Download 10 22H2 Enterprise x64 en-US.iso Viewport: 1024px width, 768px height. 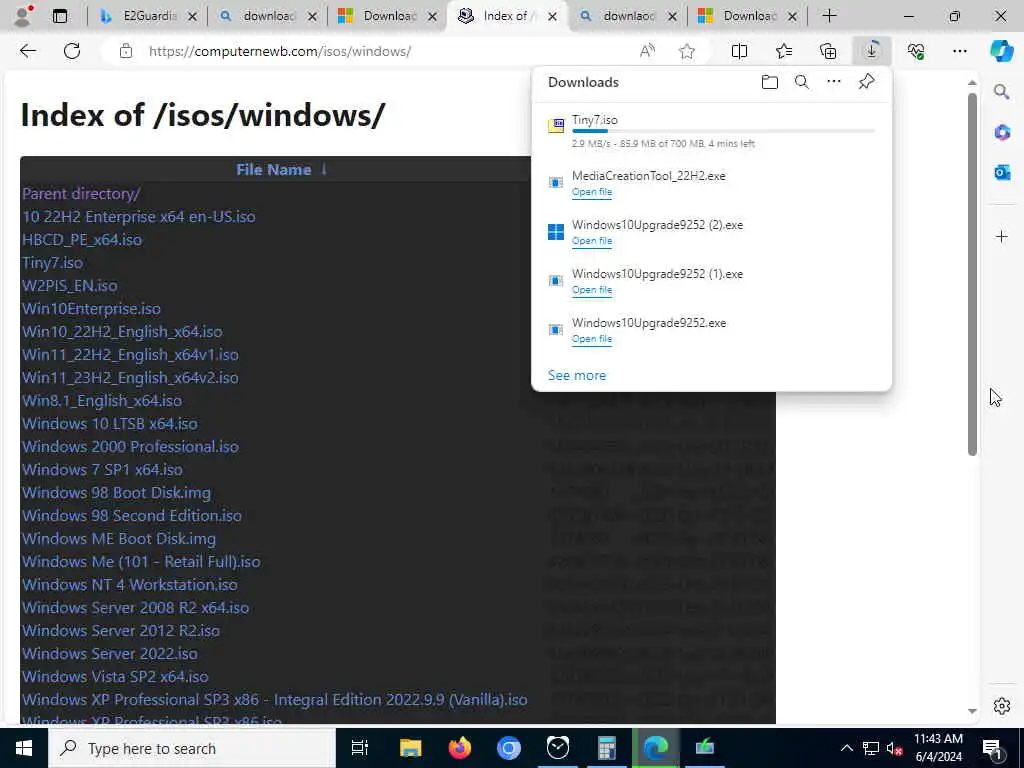coord(138,217)
